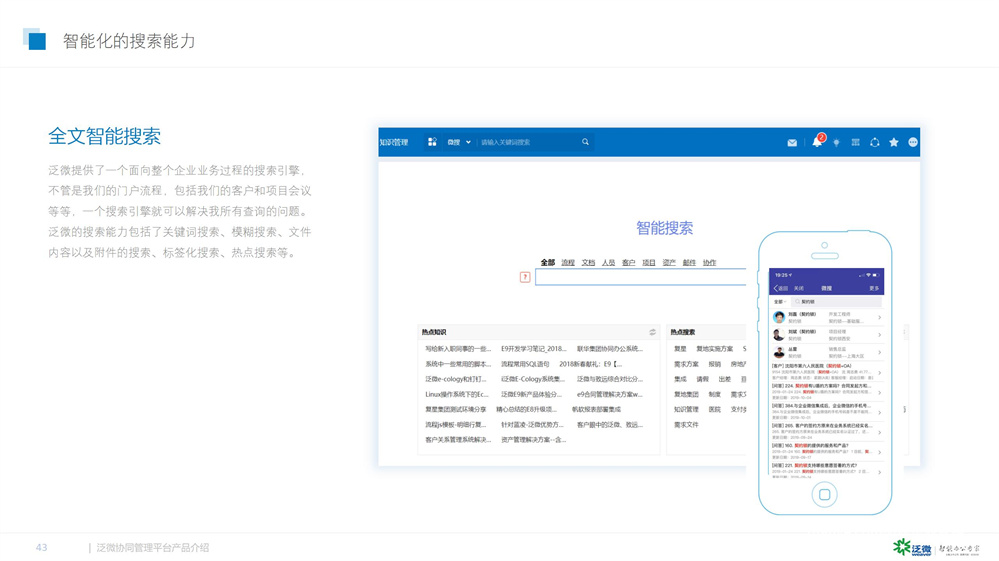Screen dimensions: 999x561
Task: Open hot knowledge item e9合同管理解决方案w...
Action: pyautogui.click(x=610, y=394)
